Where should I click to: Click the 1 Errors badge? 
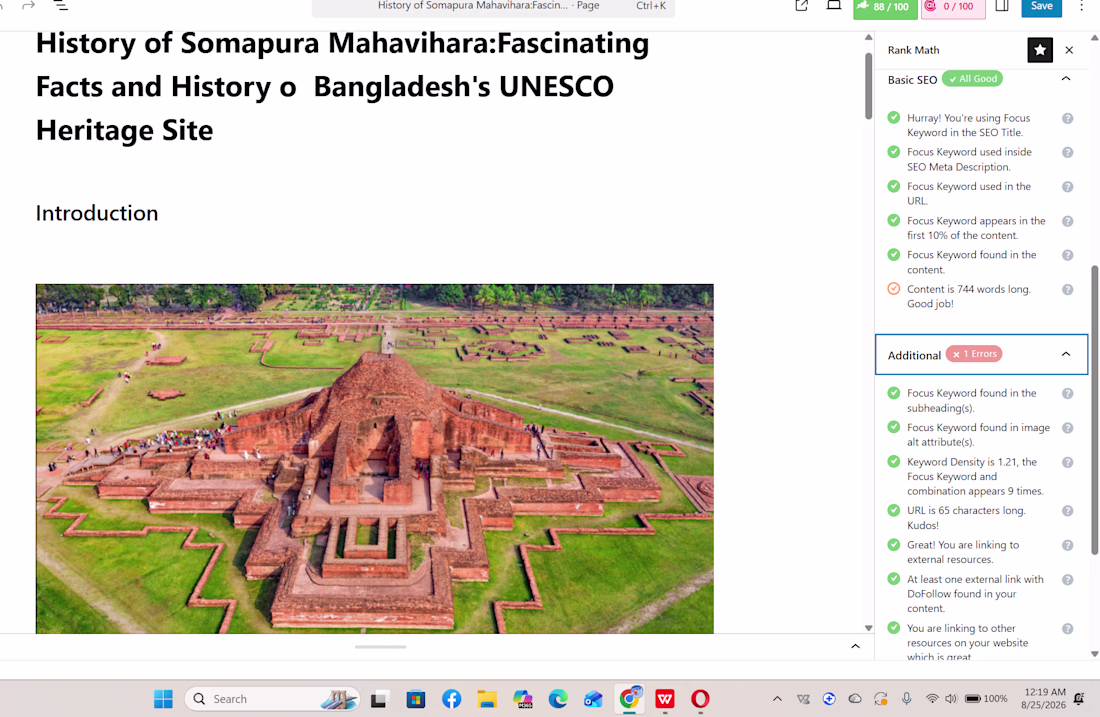974,354
